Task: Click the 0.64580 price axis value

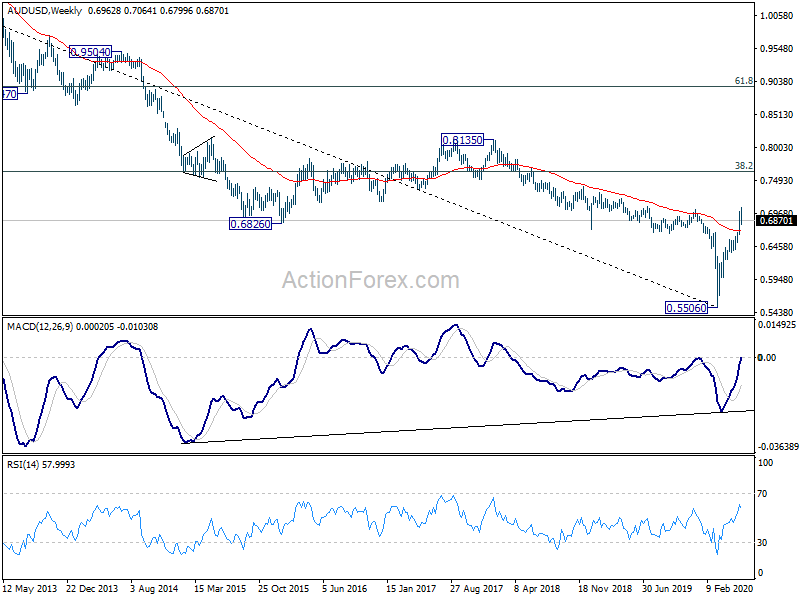Action: pos(777,247)
